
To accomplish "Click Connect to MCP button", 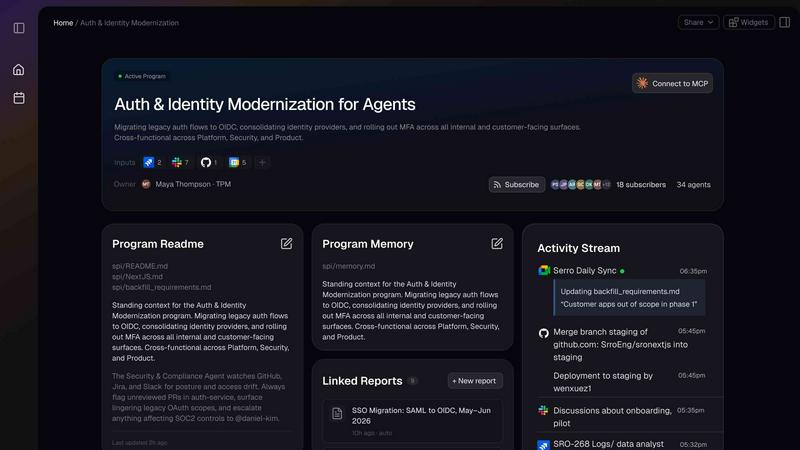I will (672, 83).
